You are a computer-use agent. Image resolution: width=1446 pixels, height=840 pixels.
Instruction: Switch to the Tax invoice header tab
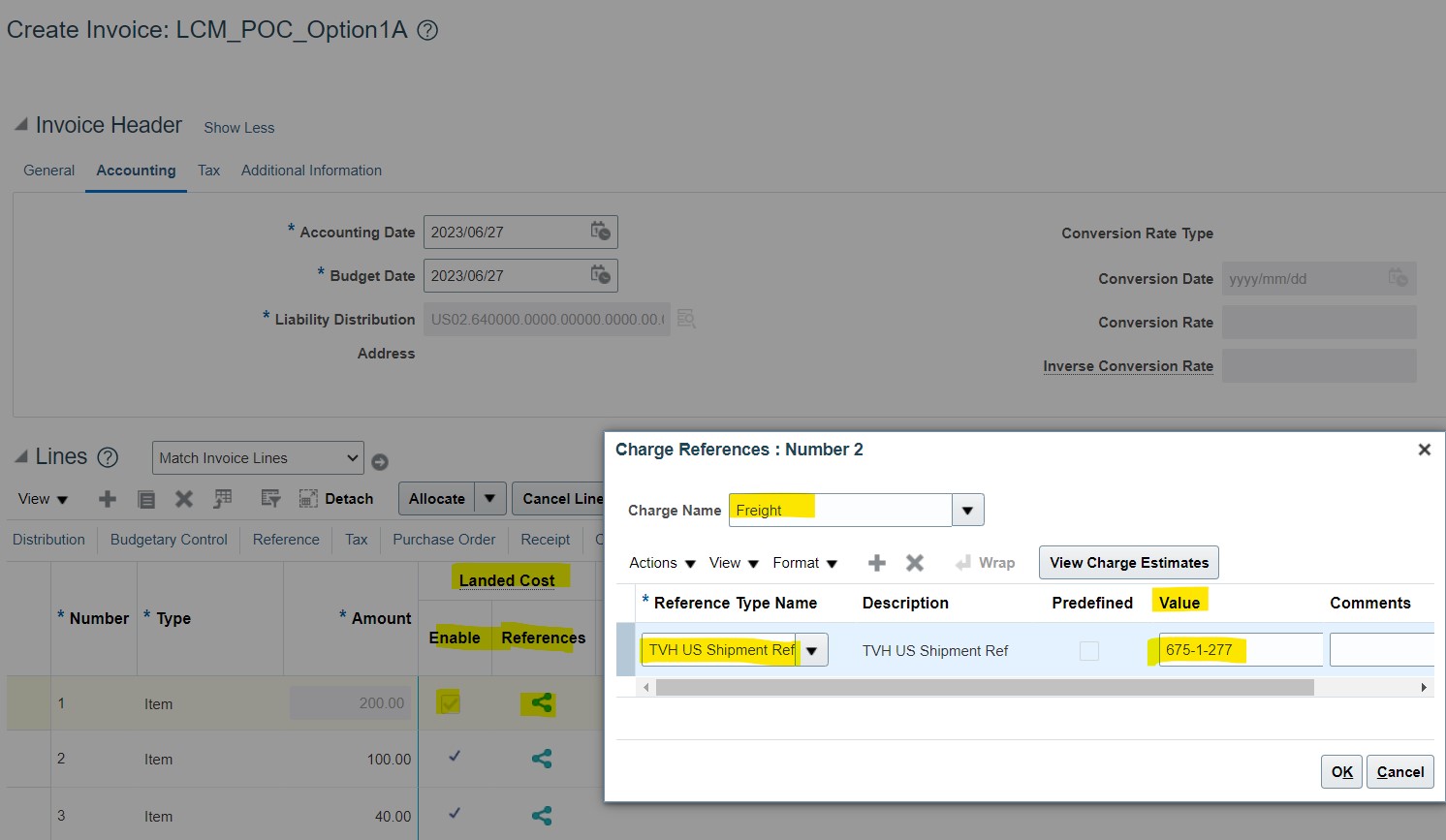tap(208, 170)
